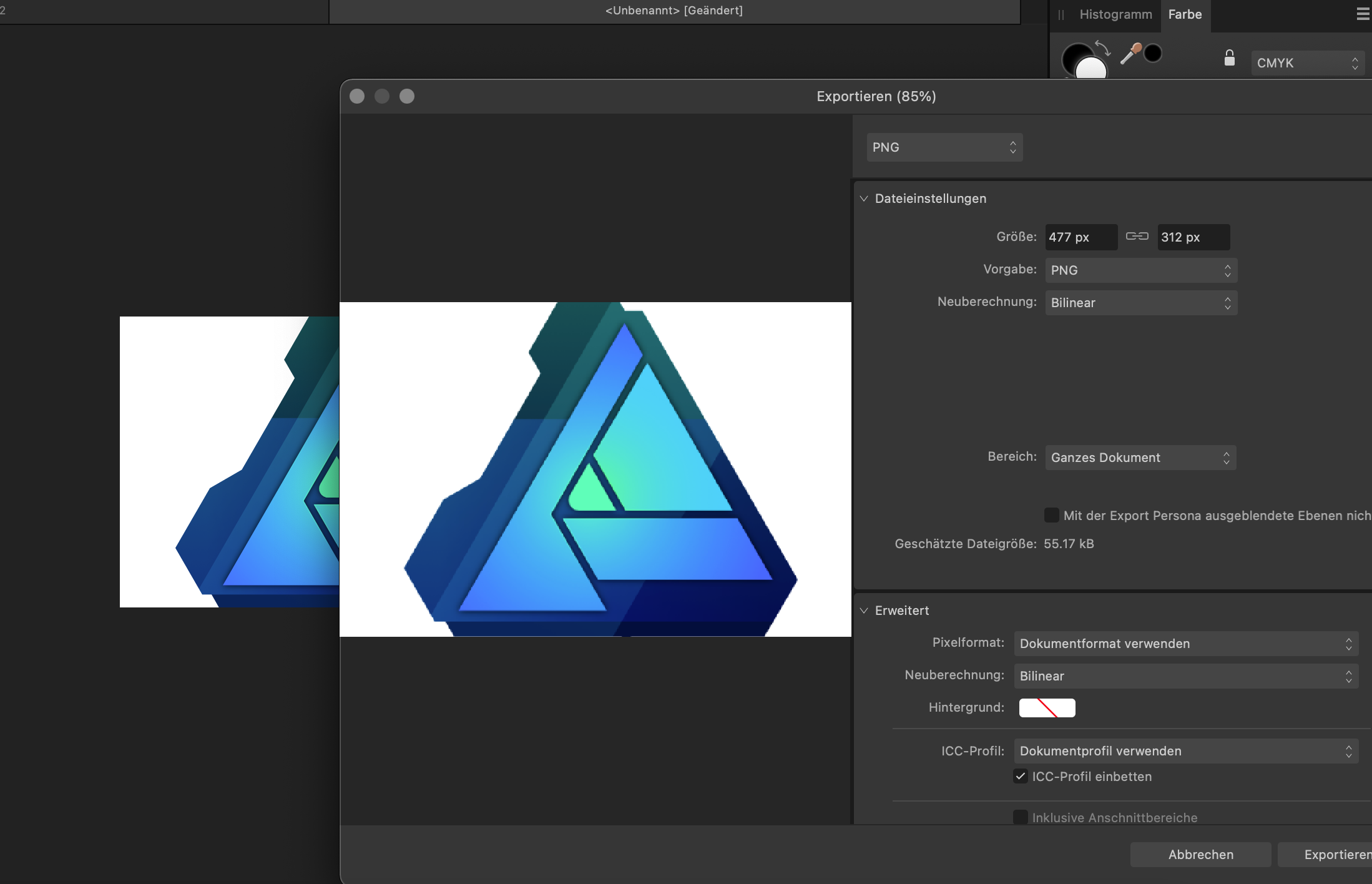Toggle Export Persona hidden layers checkbox

click(x=1051, y=515)
